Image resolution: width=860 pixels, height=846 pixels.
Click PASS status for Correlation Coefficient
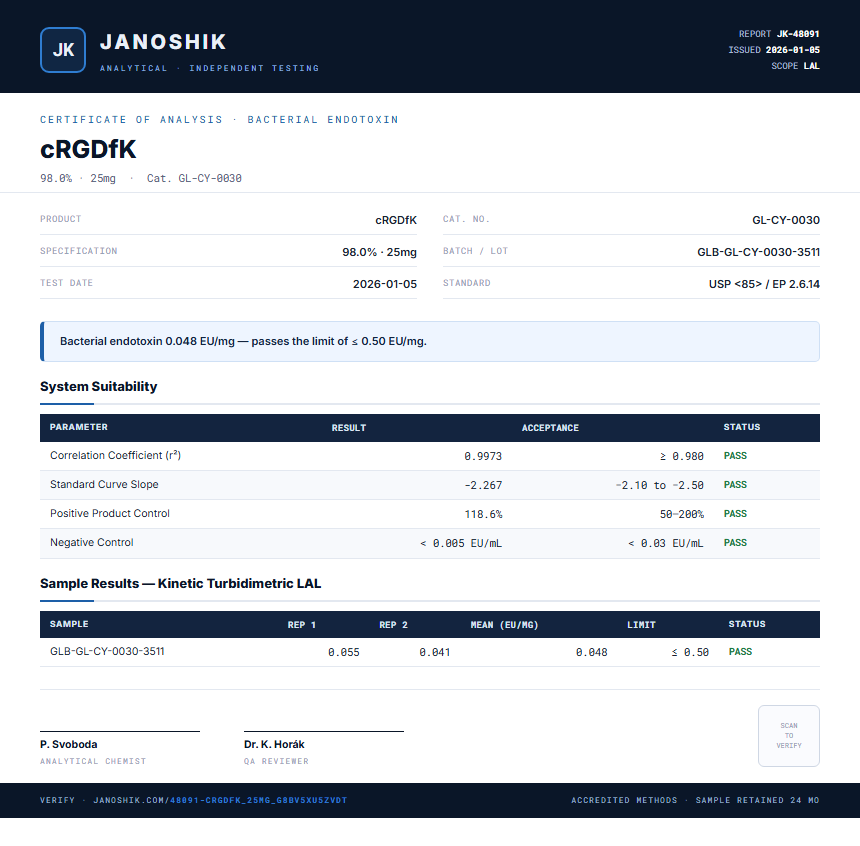tap(735, 456)
